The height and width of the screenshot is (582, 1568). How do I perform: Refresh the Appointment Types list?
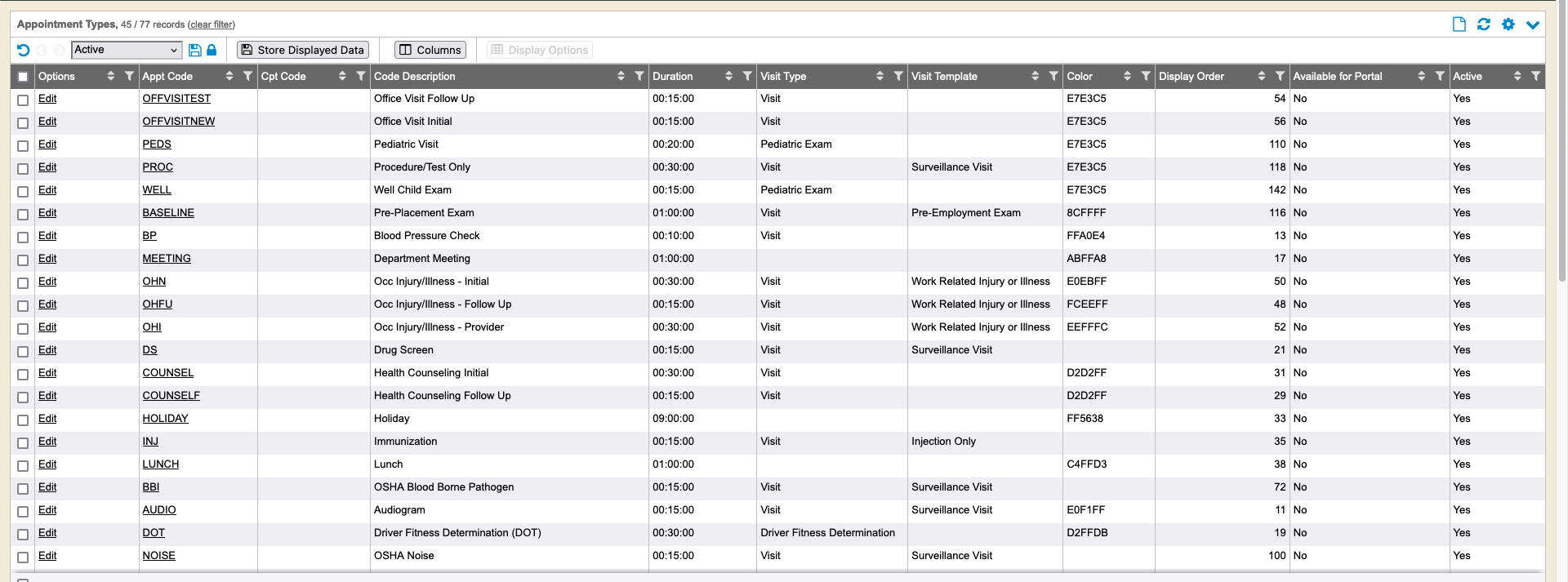click(1483, 24)
